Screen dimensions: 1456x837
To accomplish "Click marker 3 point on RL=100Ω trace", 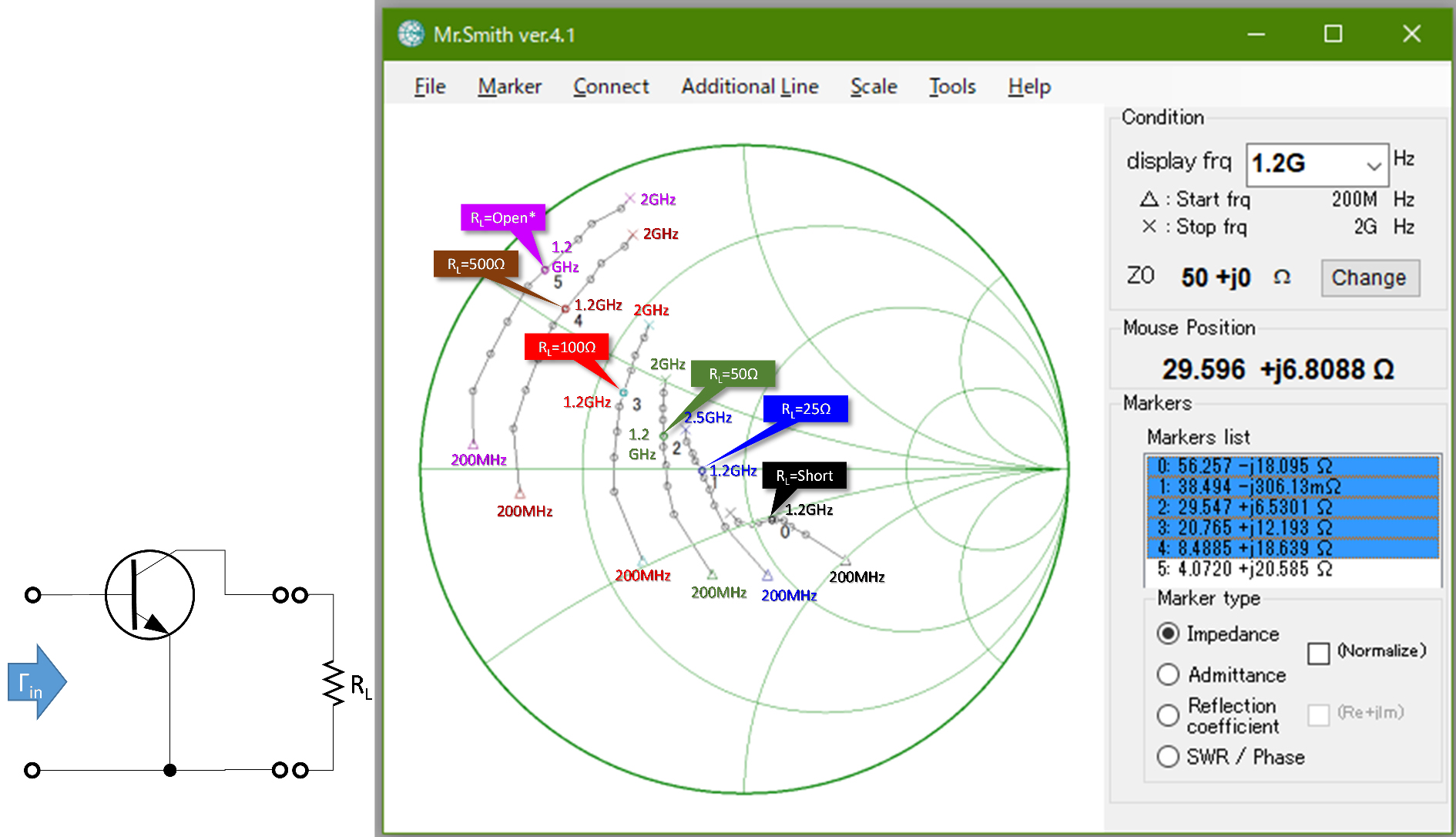I will point(623,392).
